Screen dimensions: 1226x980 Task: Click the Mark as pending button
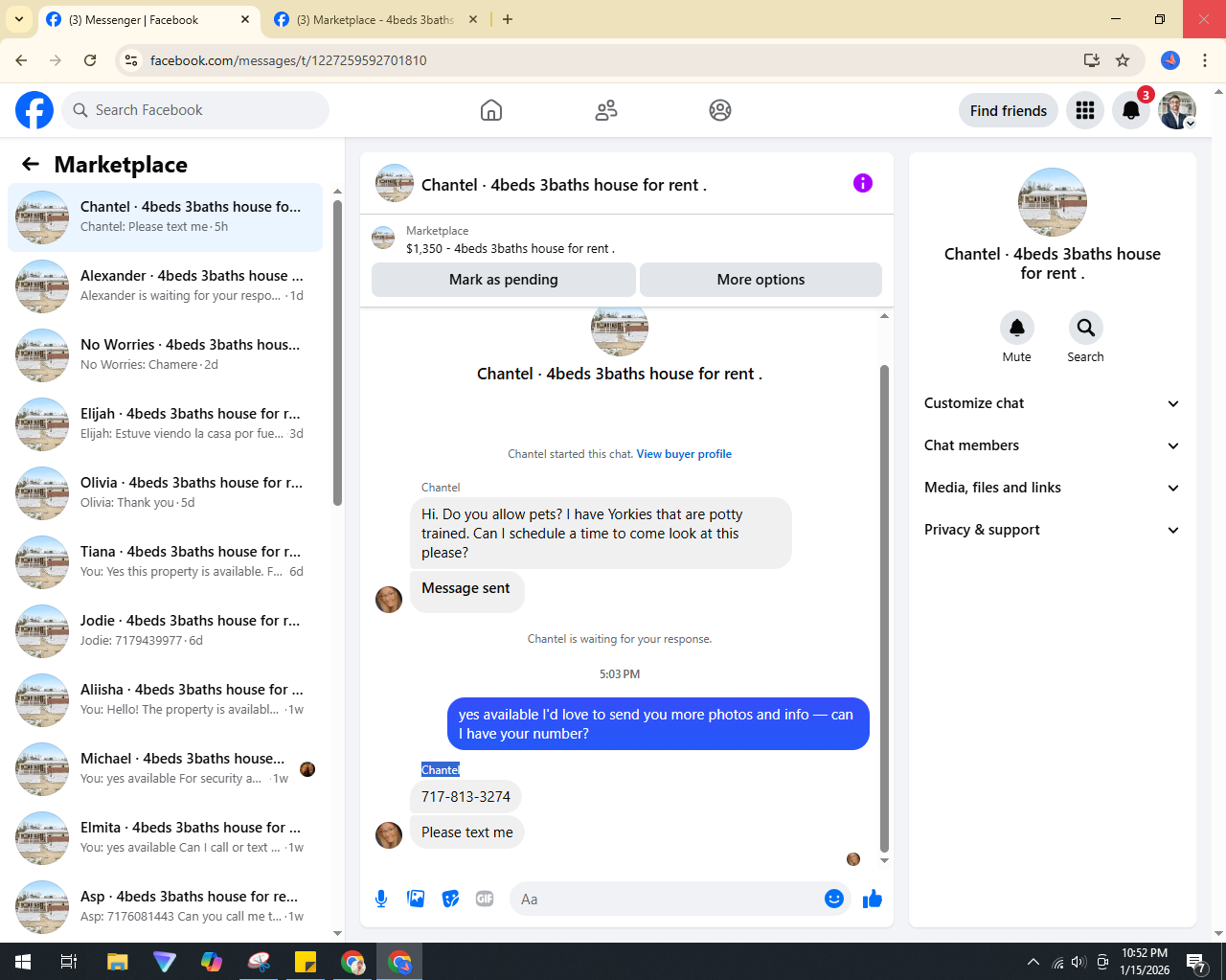click(x=504, y=280)
